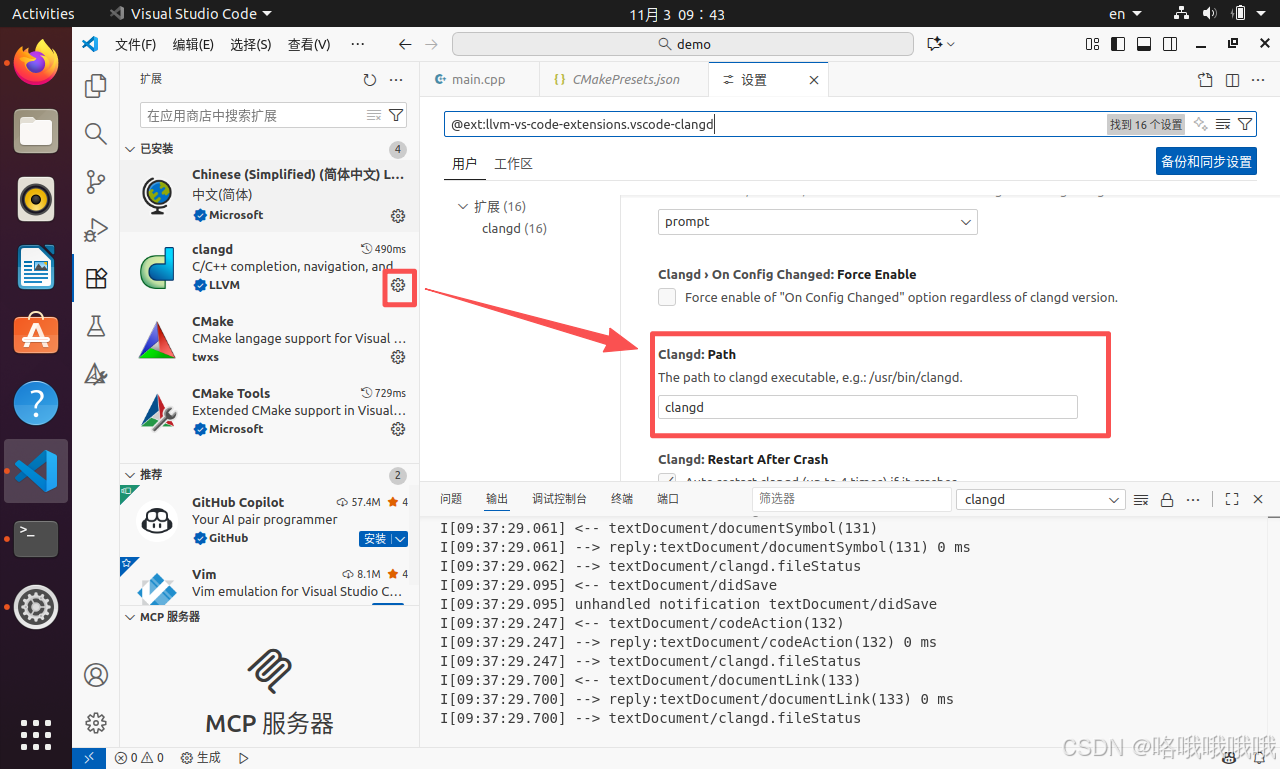1280x769 pixels.
Task: Split the editor to the right
Action: coord(1232,80)
